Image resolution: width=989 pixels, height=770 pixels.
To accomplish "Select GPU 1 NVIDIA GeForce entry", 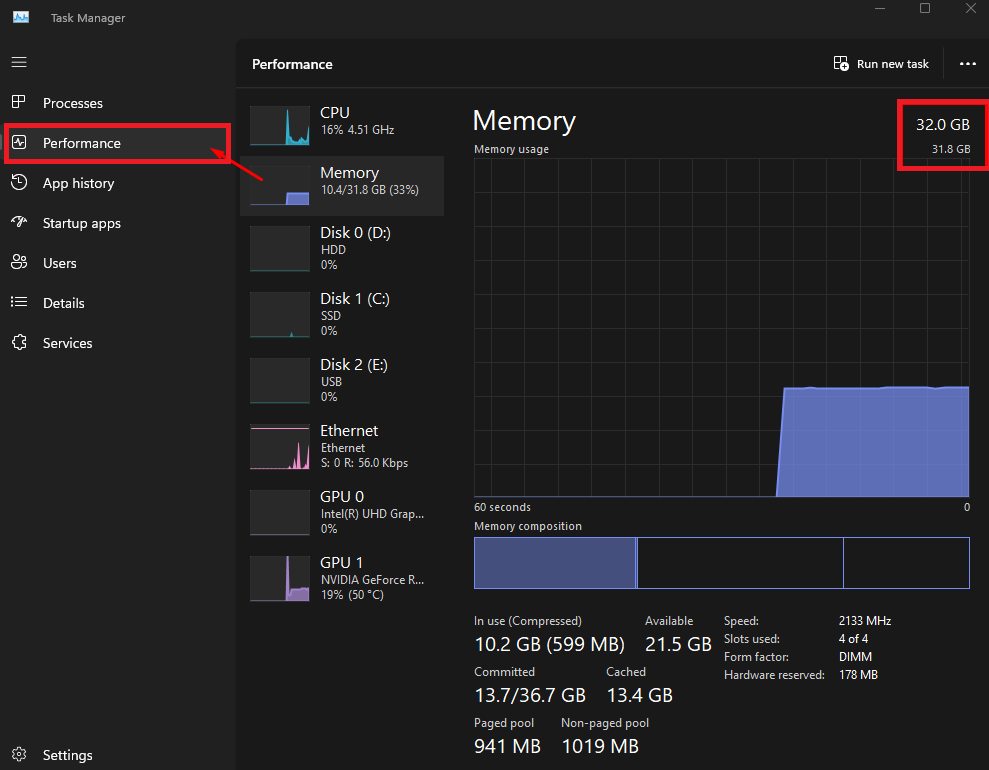I will click(342, 578).
